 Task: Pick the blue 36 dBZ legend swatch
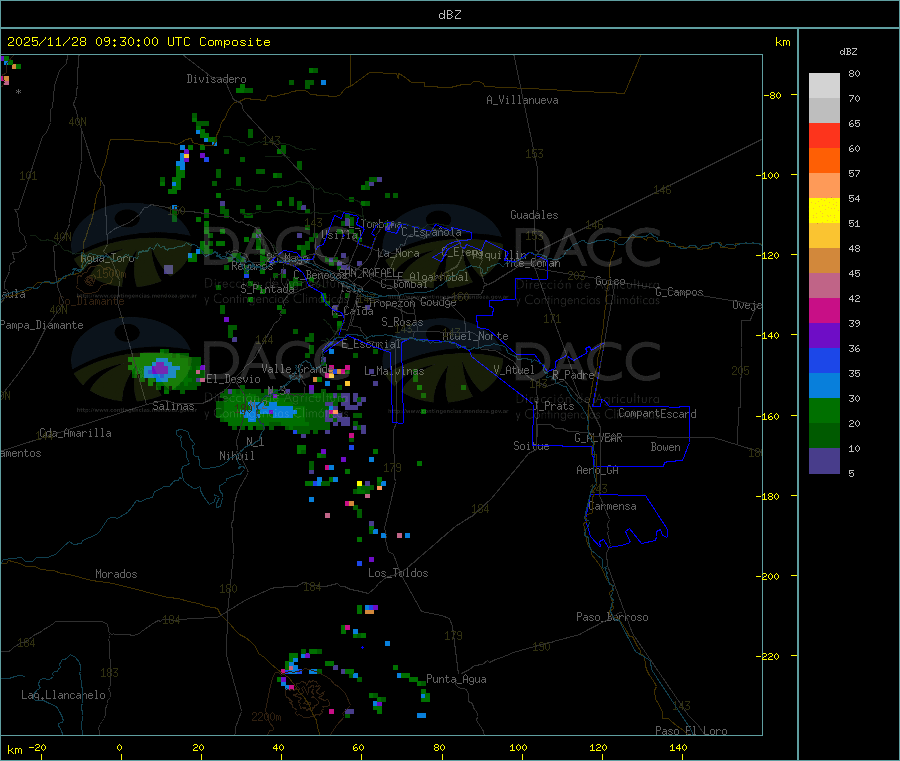824,360
